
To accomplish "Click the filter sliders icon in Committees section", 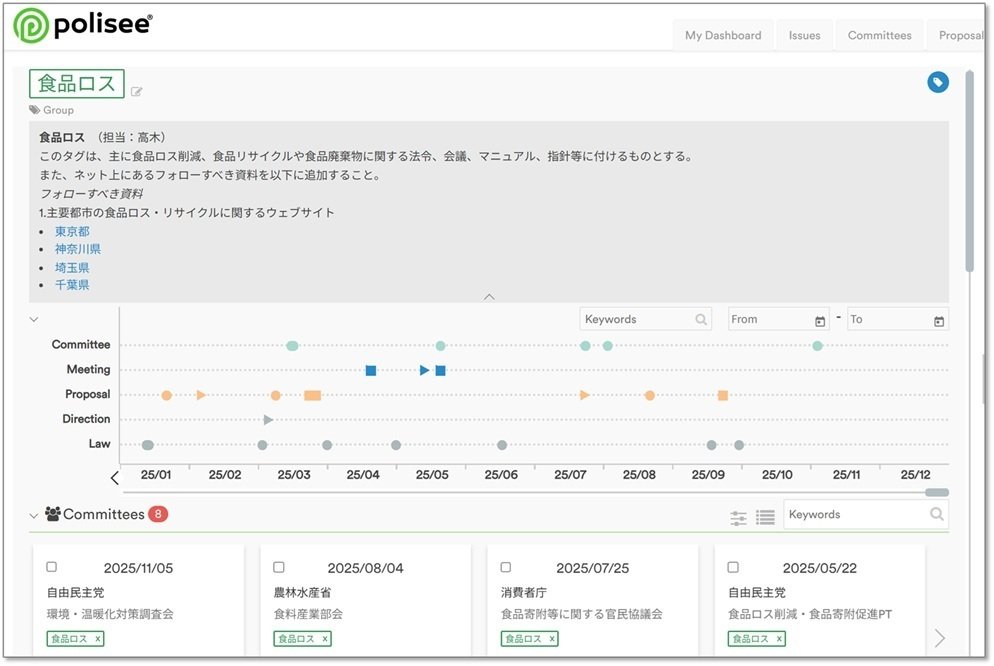I will click(739, 517).
